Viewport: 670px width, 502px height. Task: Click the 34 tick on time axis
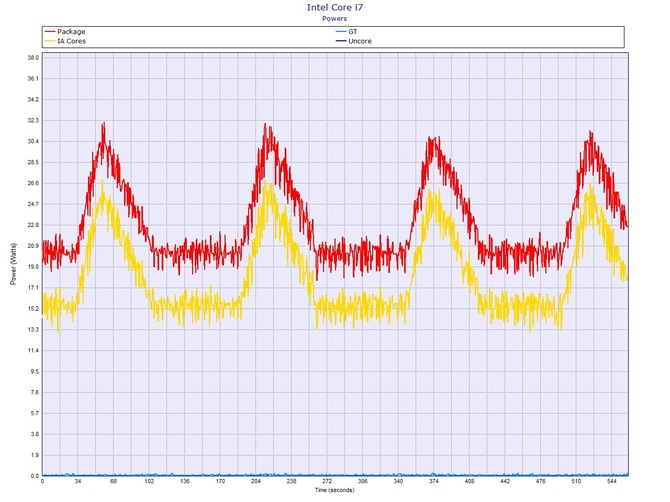click(x=79, y=483)
